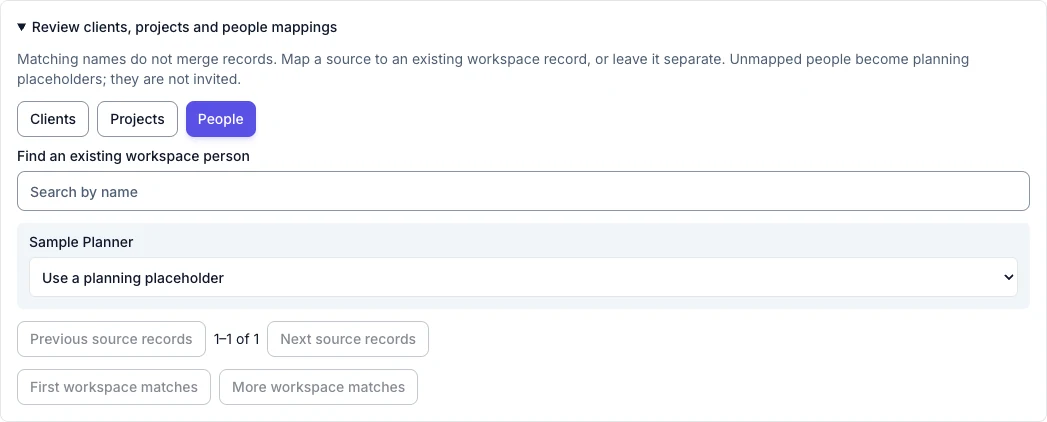Click First workspace matches button

coord(114,387)
